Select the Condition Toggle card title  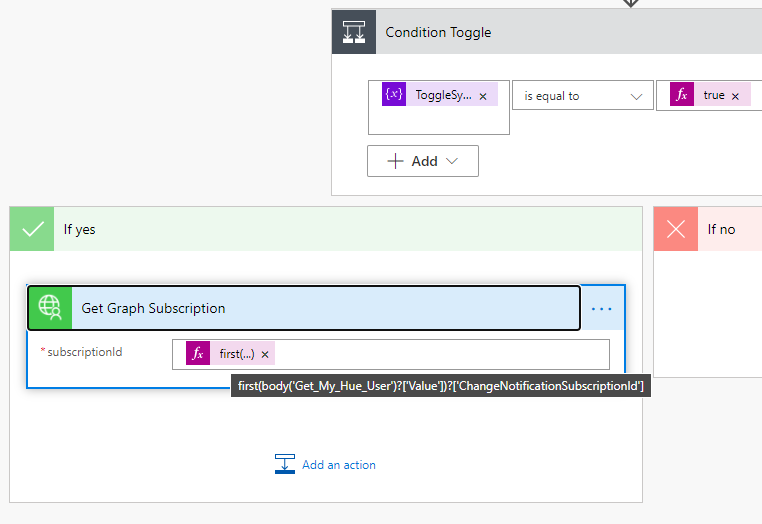click(438, 32)
